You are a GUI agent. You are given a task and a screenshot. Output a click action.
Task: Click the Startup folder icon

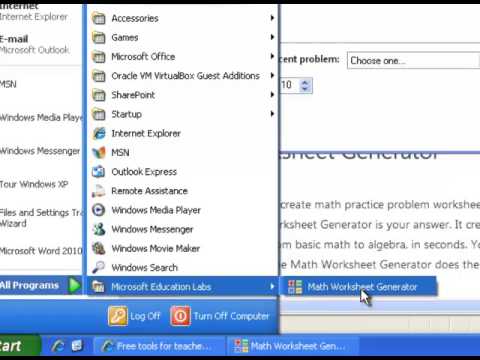(x=99, y=114)
